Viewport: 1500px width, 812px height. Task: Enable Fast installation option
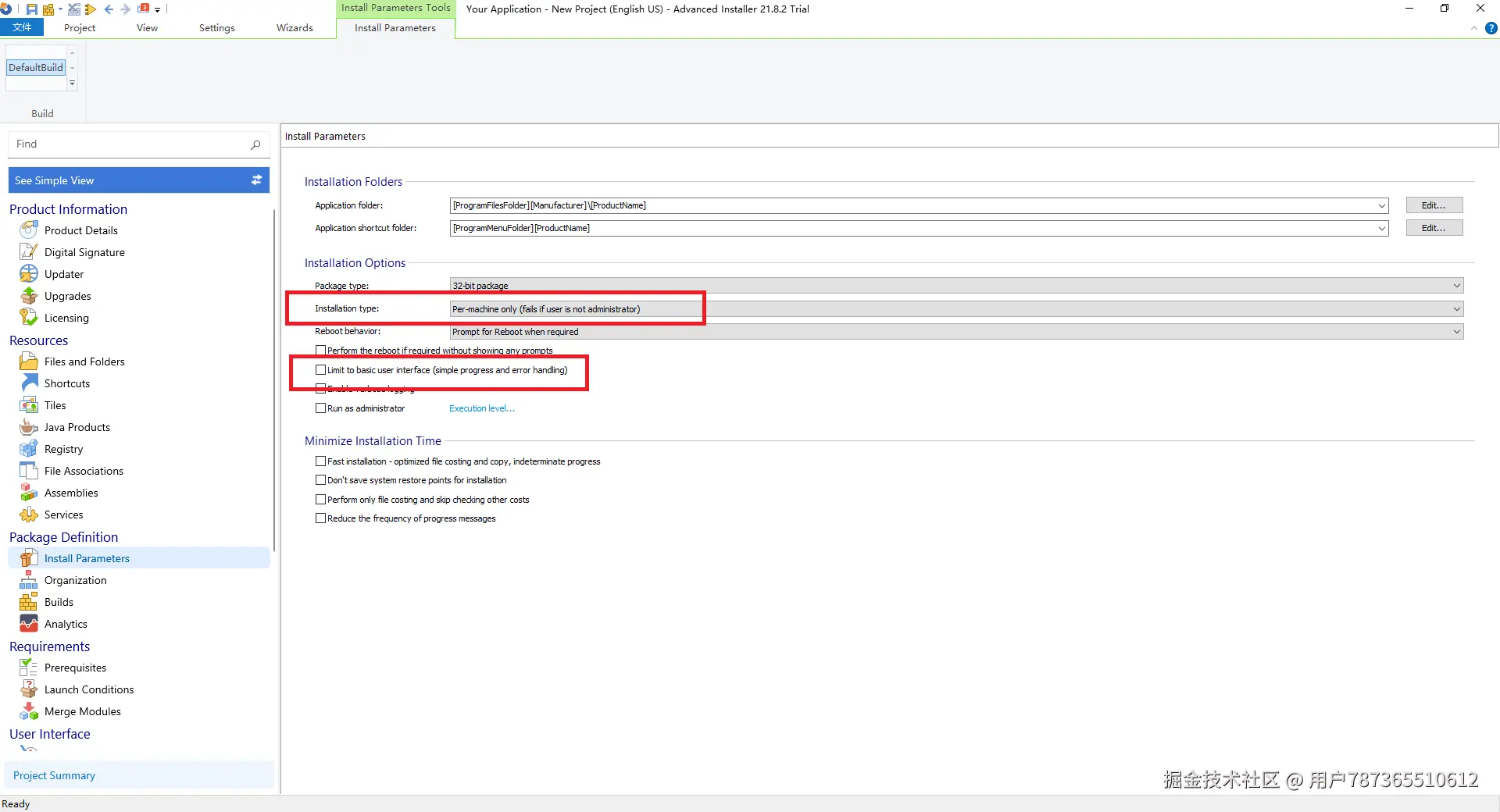tap(320, 461)
